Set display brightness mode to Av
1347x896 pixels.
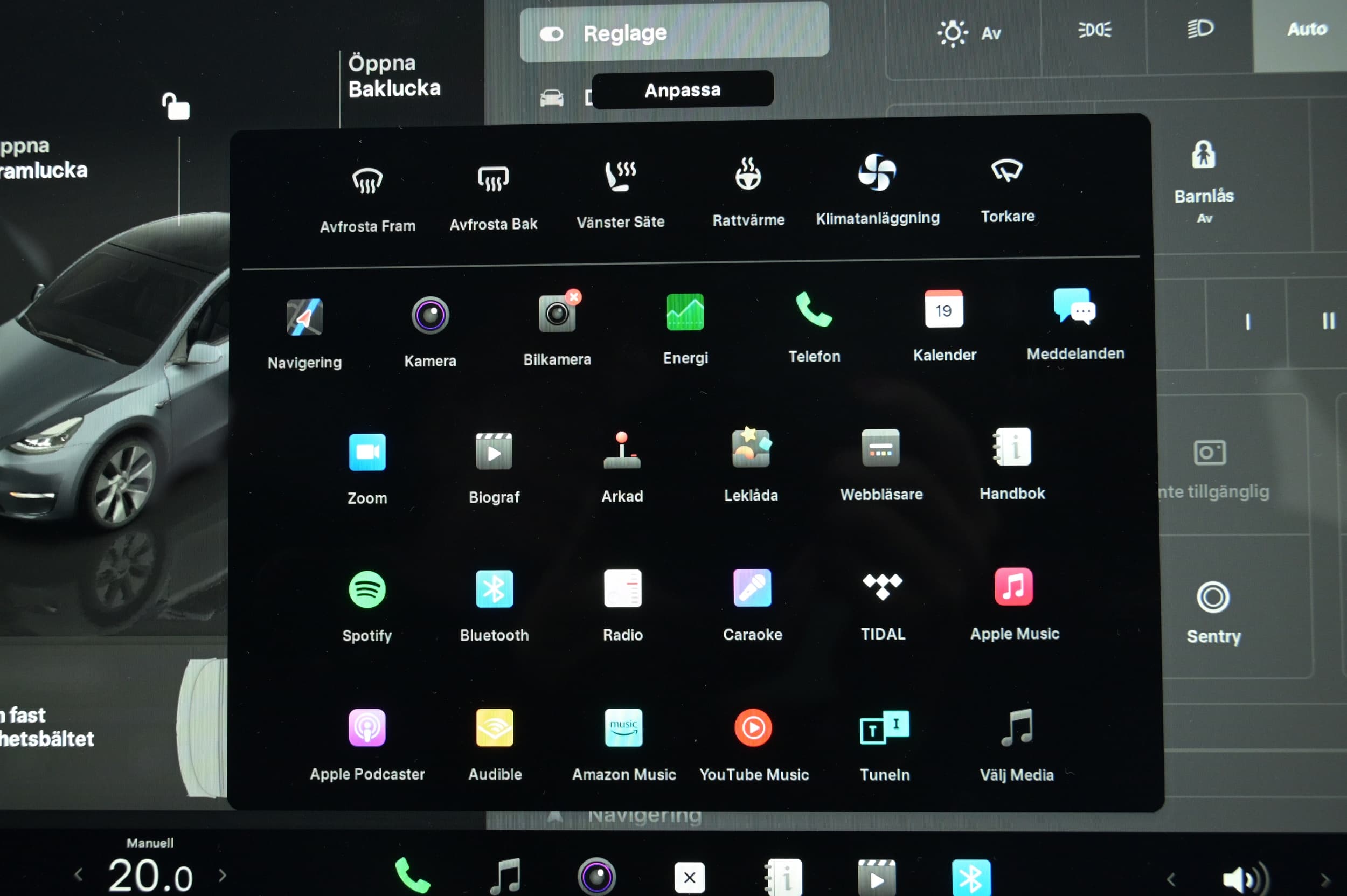tap(969, 32)
